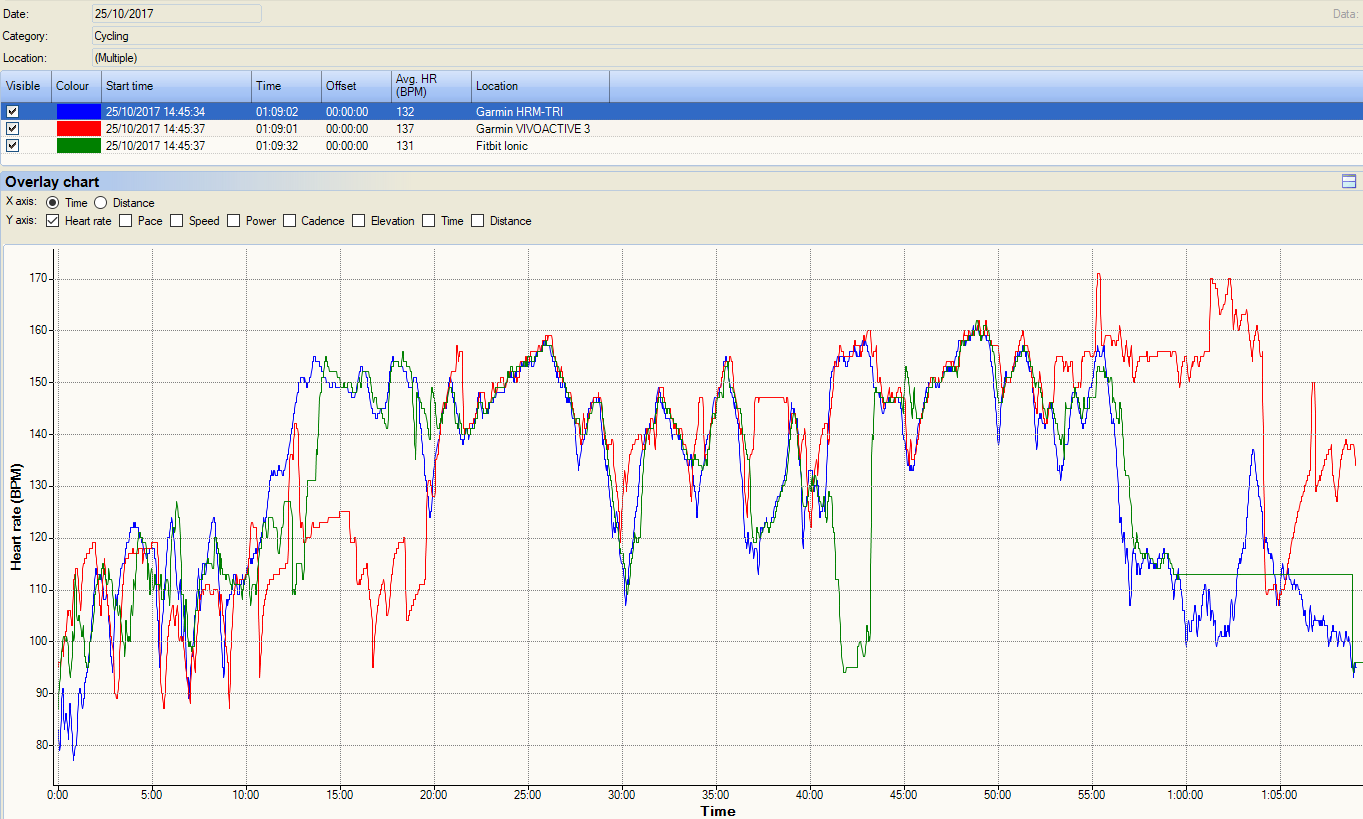Uncheck visibility for Fitbit Ionic row
This screenshot has height=819, width=1363.
(13, 145)
